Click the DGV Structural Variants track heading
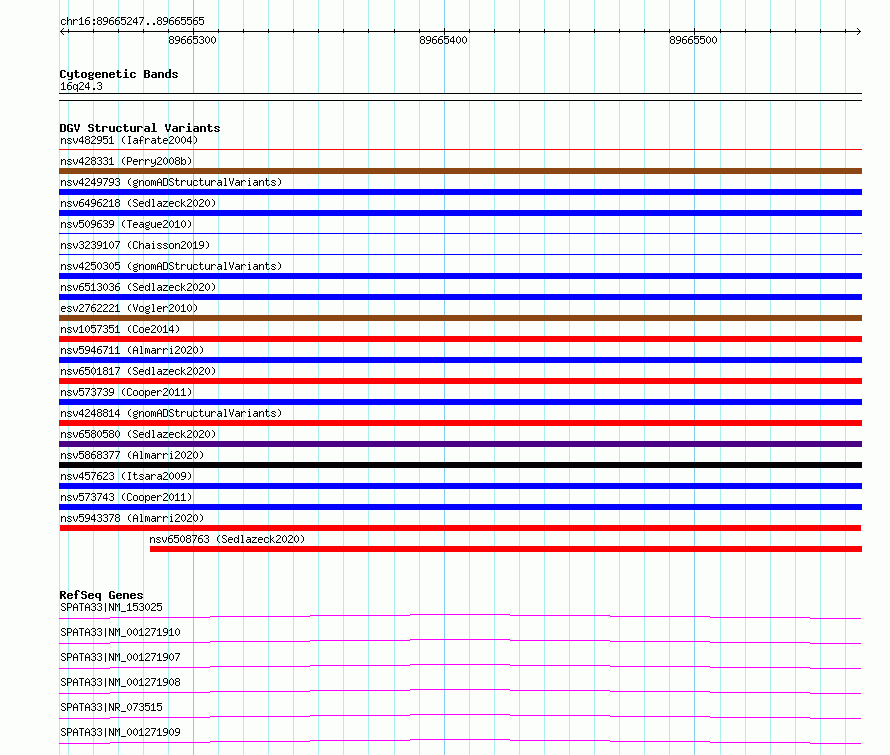 [x=140, y=128]
